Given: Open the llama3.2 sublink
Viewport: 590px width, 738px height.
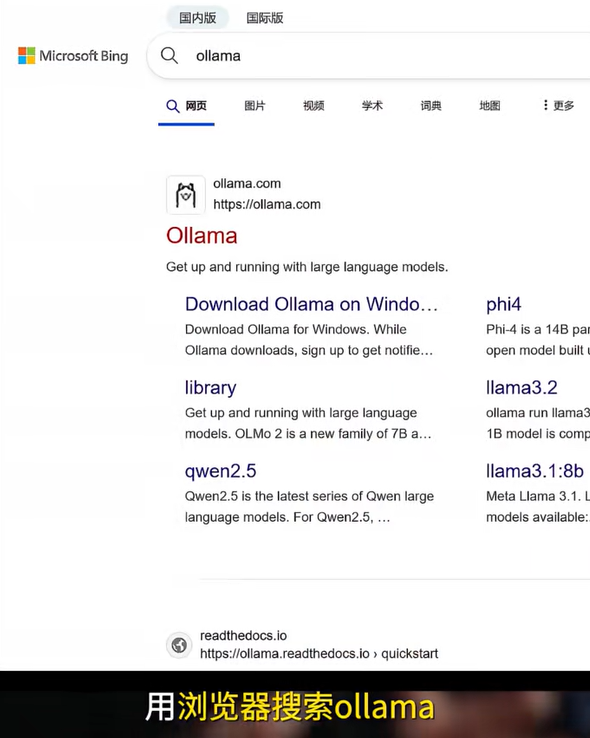Looking at the screenshot, I should pyautogui.click(x=521, y=387).
